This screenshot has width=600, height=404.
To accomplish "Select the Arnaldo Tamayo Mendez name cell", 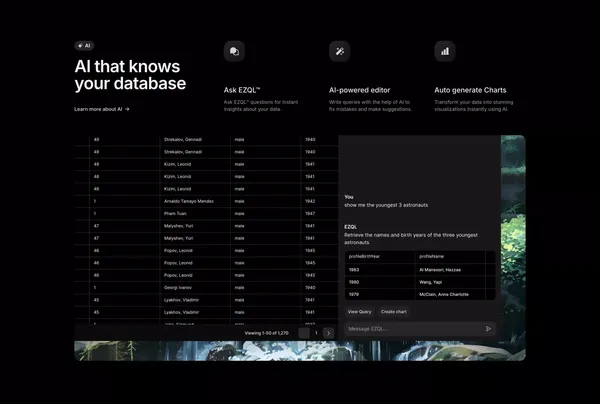I will 195,201.
